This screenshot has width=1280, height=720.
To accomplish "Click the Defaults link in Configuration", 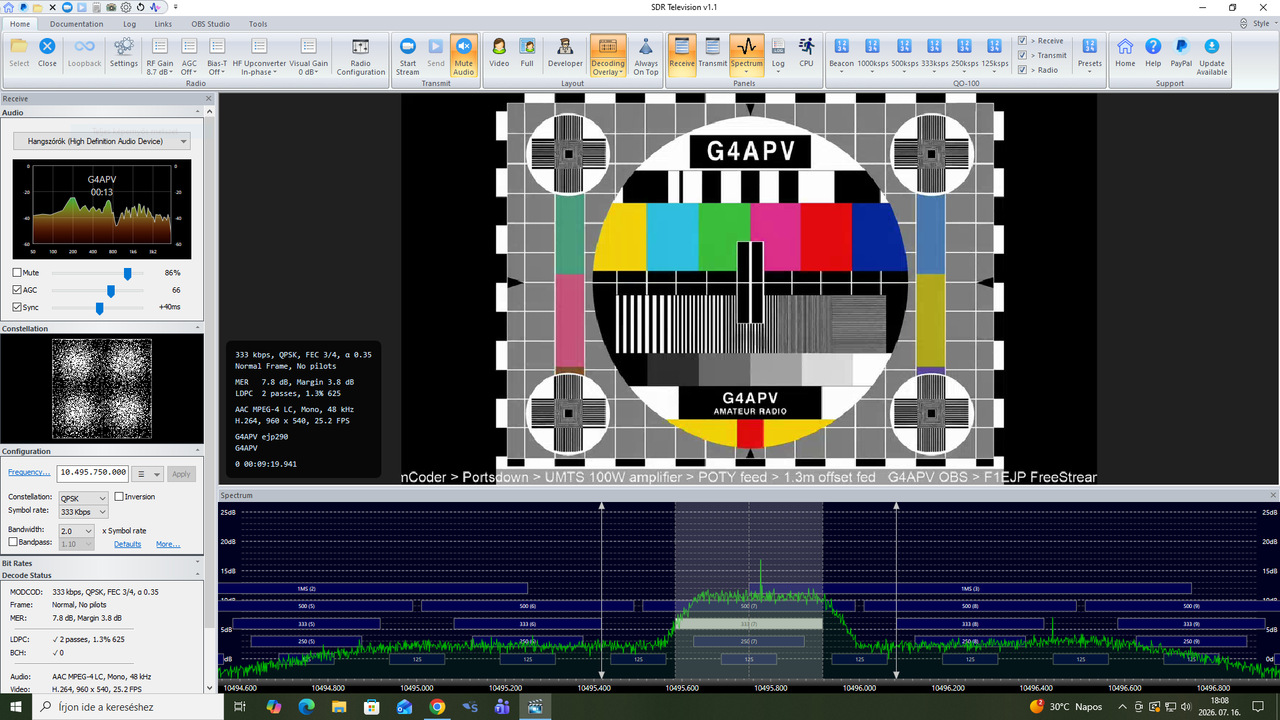I will (127, 544).
